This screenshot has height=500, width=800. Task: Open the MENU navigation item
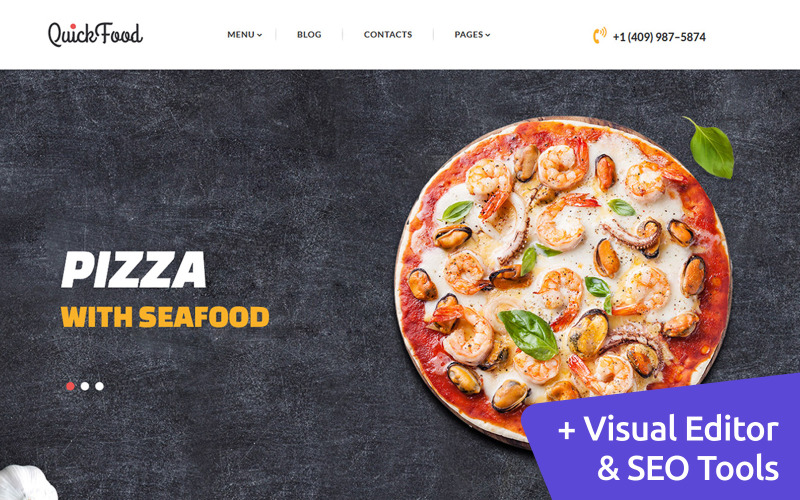click(244, 35)
